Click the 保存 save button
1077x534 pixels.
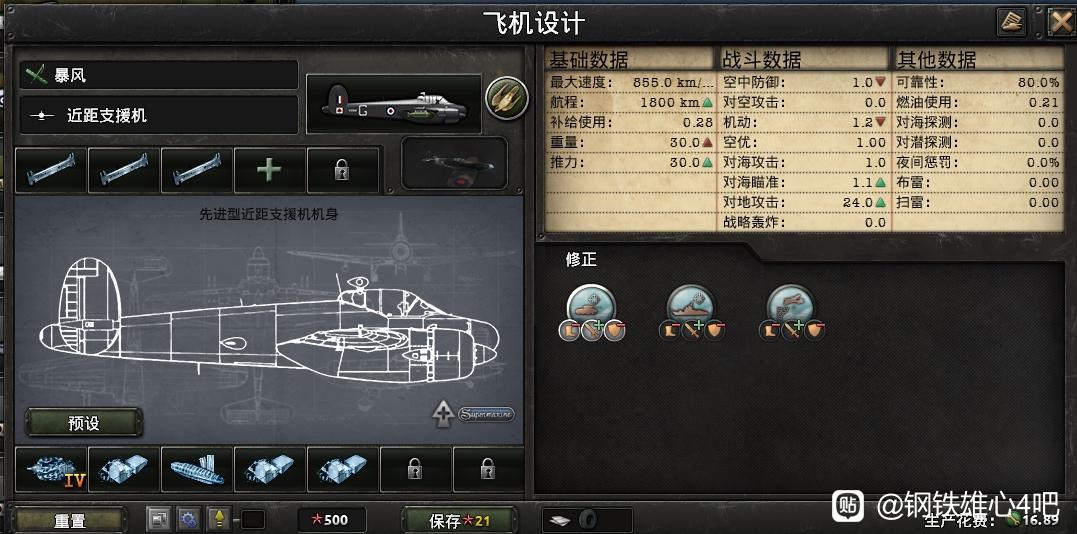[459, 520]
